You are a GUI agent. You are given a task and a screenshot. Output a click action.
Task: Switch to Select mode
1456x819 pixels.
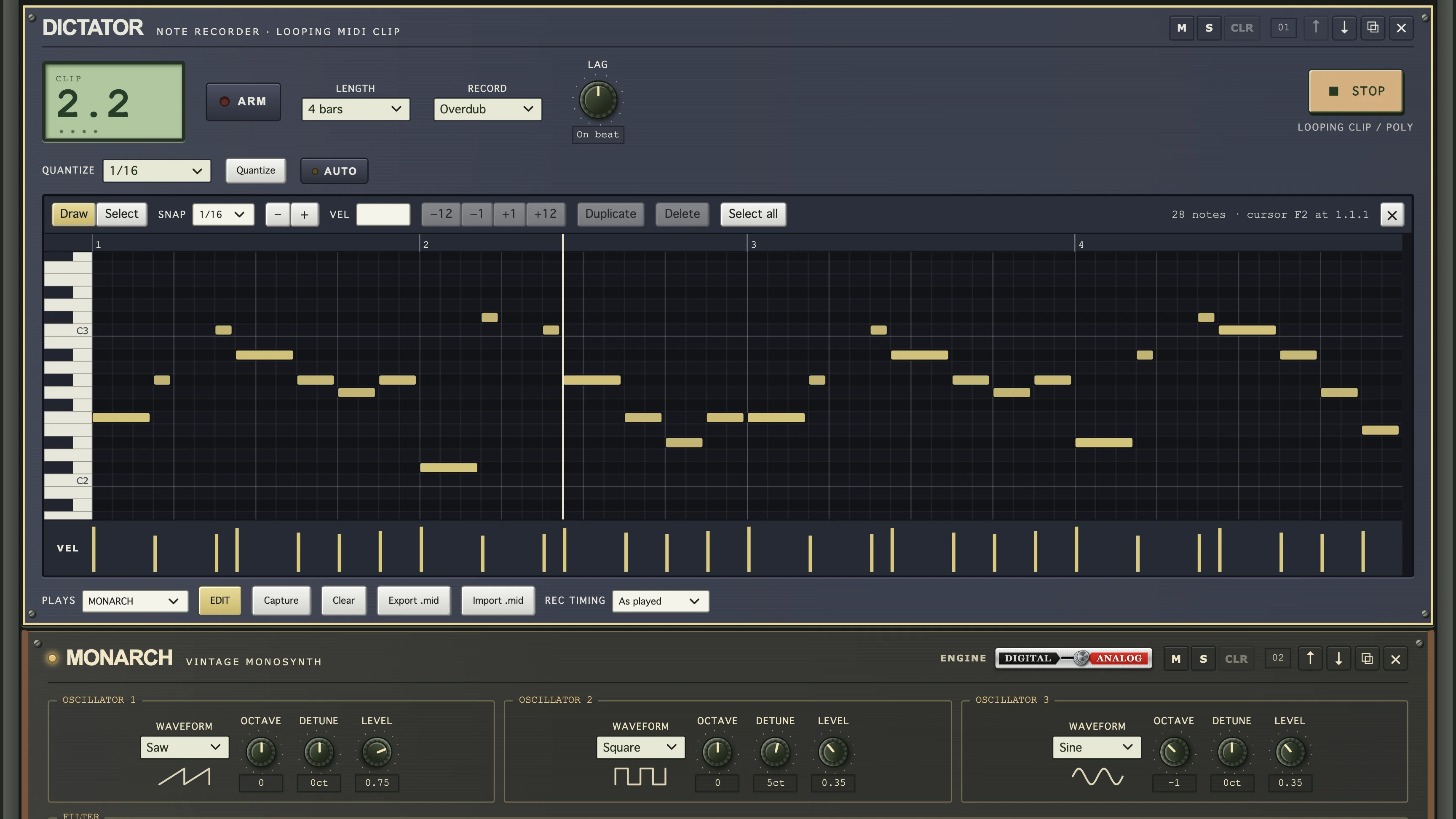click(x=121, y=214)
